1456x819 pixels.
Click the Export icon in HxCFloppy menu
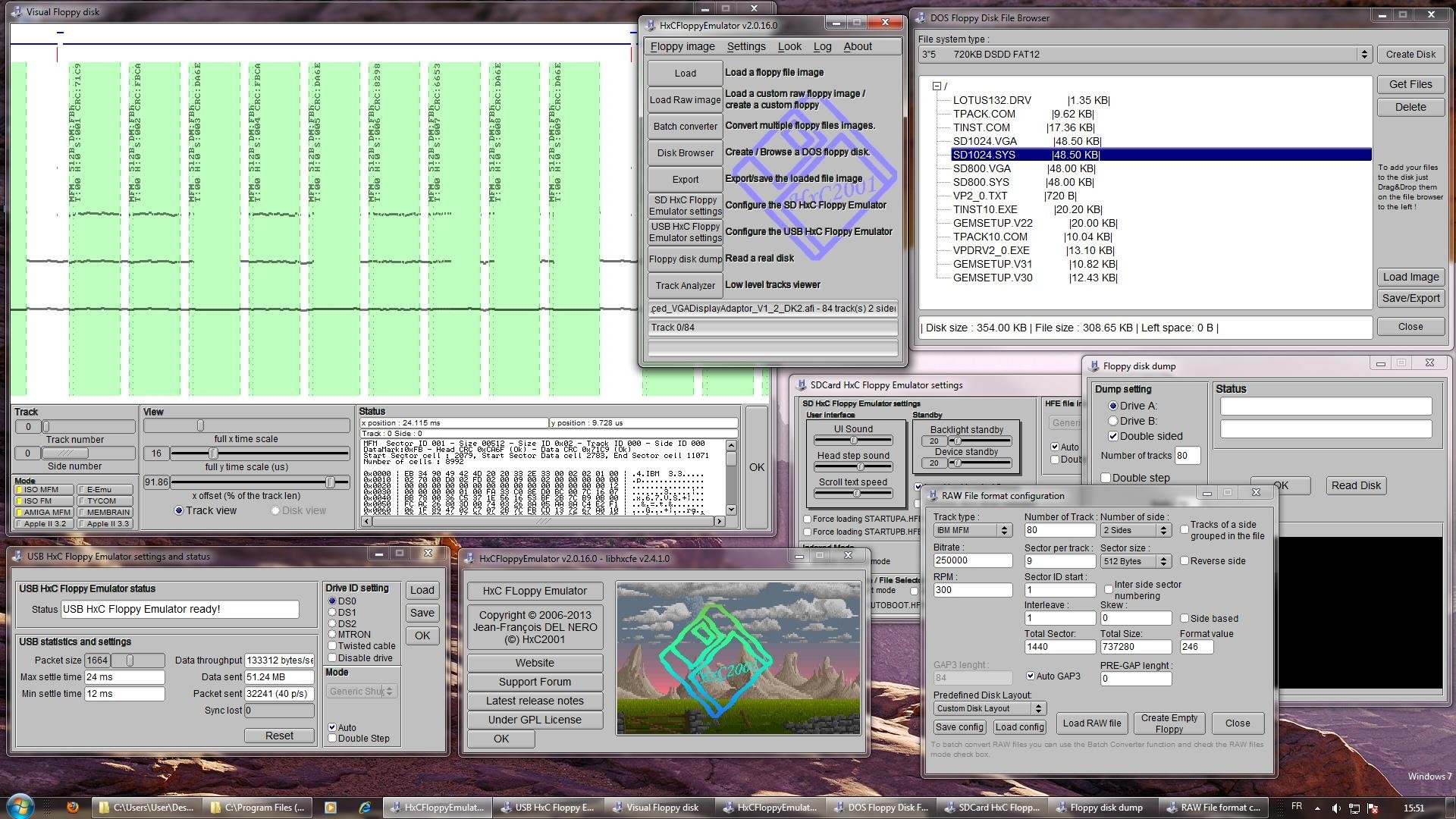tap(684, 179)
